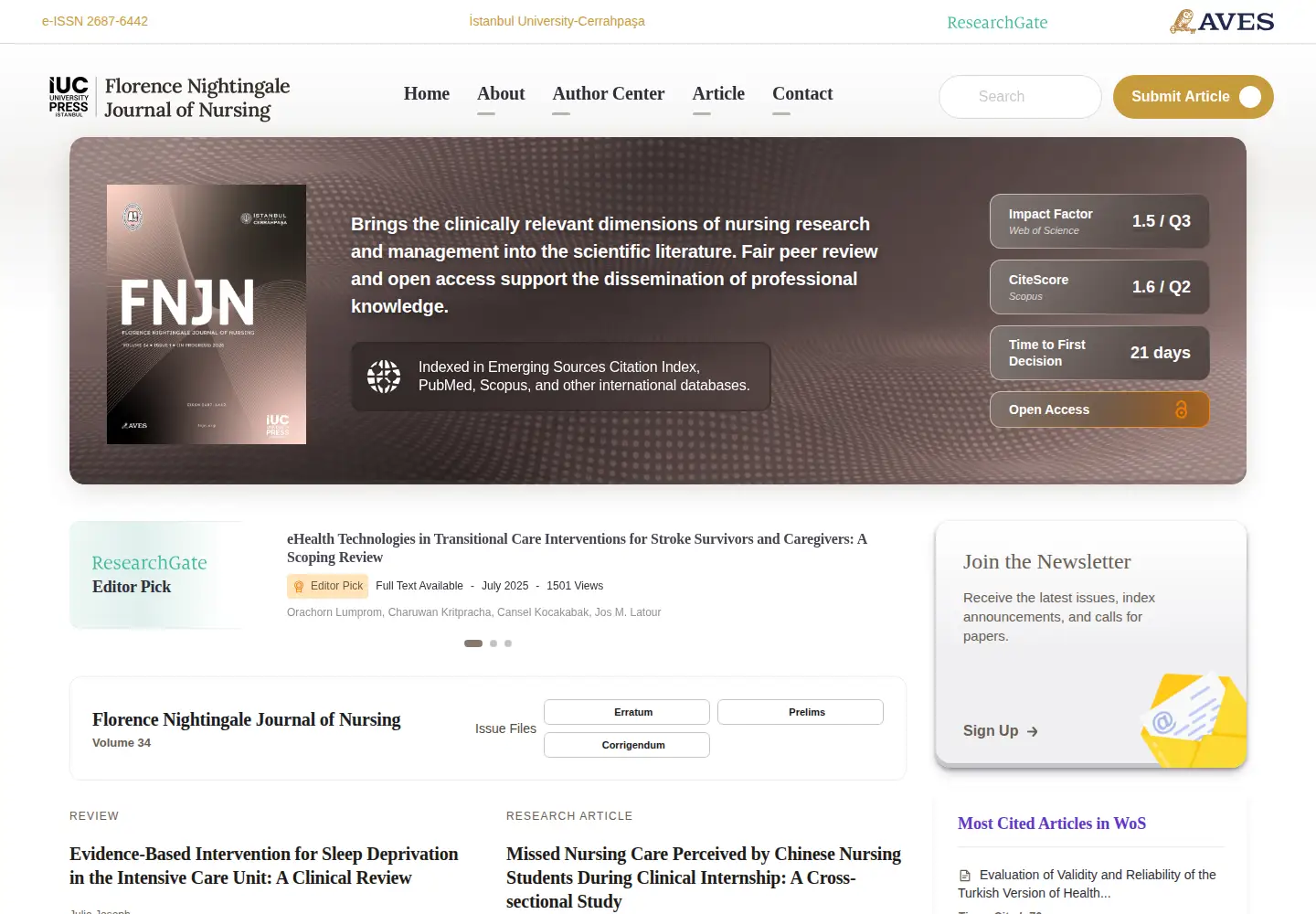
Task: Open the ResearchGate link in top bar
Action: point(997,22)
